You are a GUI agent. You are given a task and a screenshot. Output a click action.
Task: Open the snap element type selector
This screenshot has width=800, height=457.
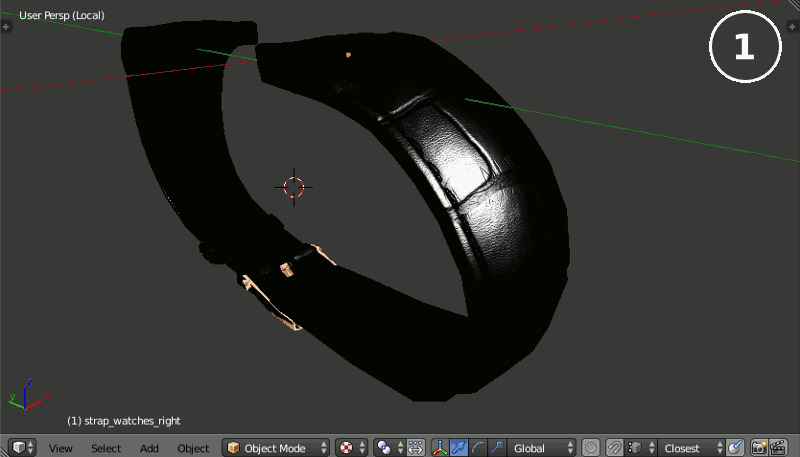pyautogui.click(x=638, y=448)
